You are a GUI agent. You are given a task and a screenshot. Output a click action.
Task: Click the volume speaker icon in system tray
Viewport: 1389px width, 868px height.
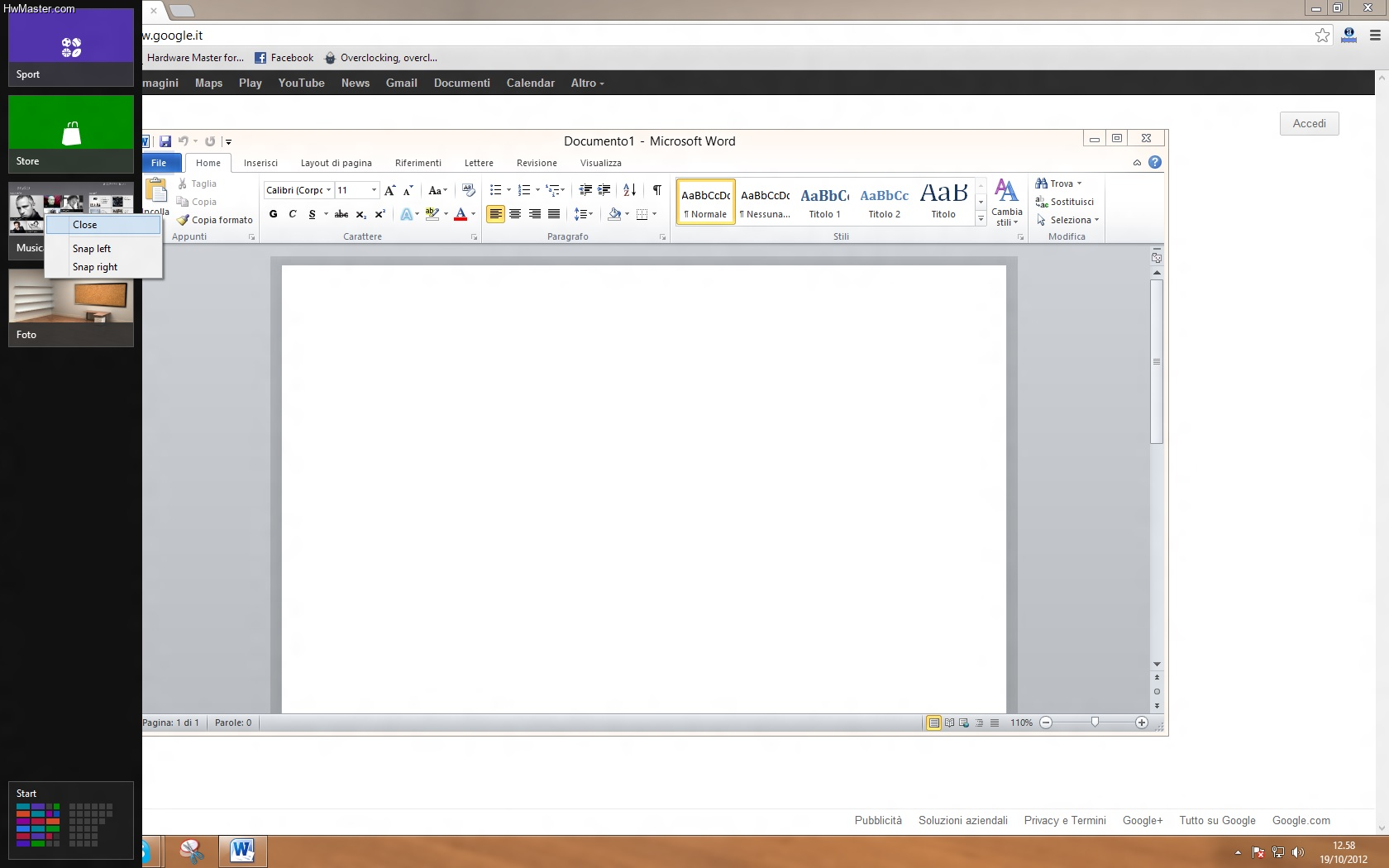point(1298,852)
